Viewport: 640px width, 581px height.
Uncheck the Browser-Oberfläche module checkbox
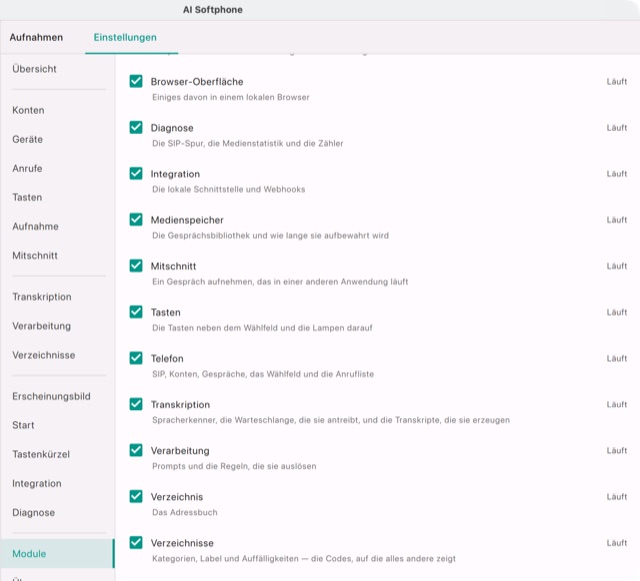136,81
